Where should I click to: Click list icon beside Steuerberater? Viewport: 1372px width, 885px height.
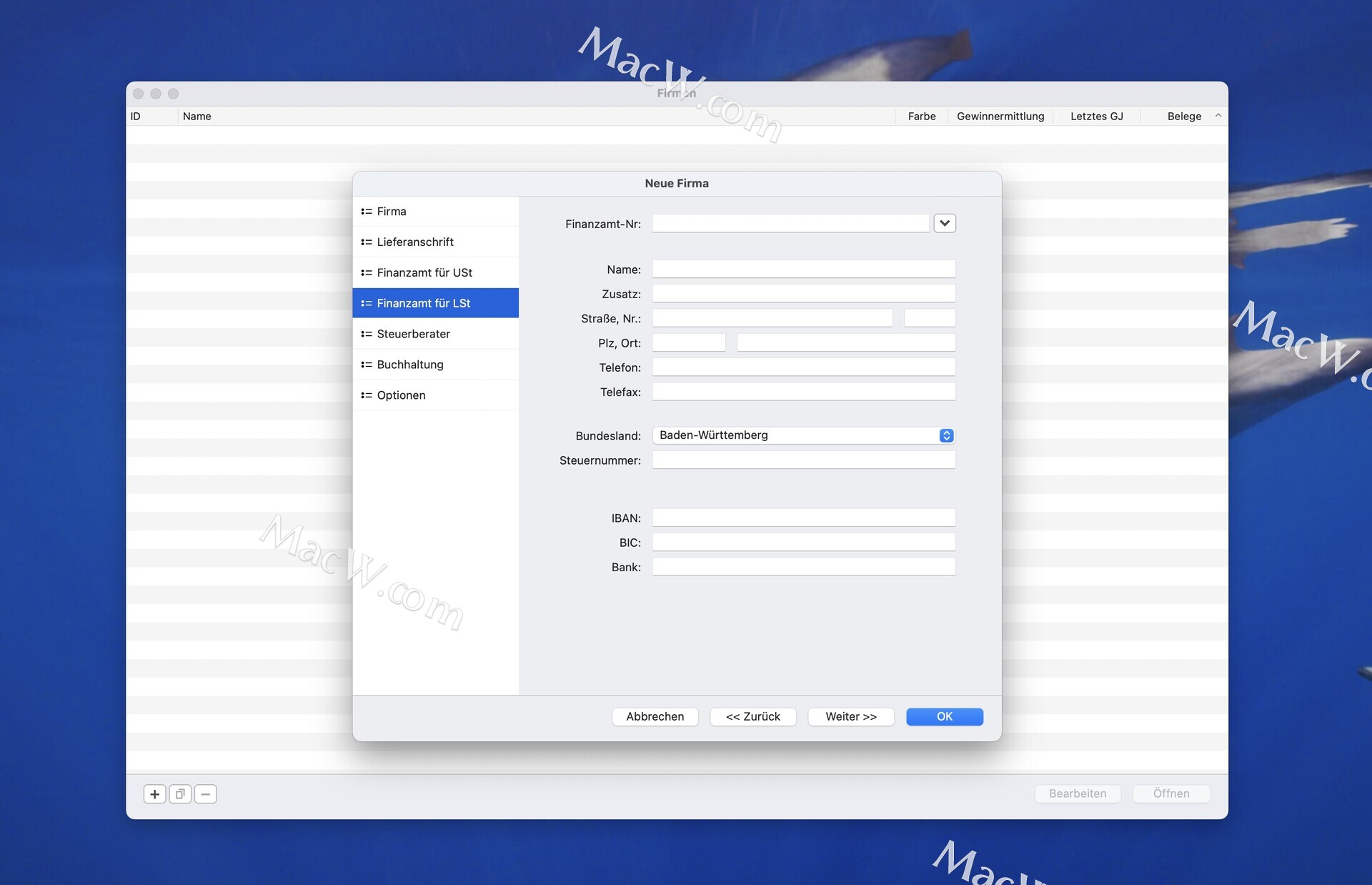367,334
